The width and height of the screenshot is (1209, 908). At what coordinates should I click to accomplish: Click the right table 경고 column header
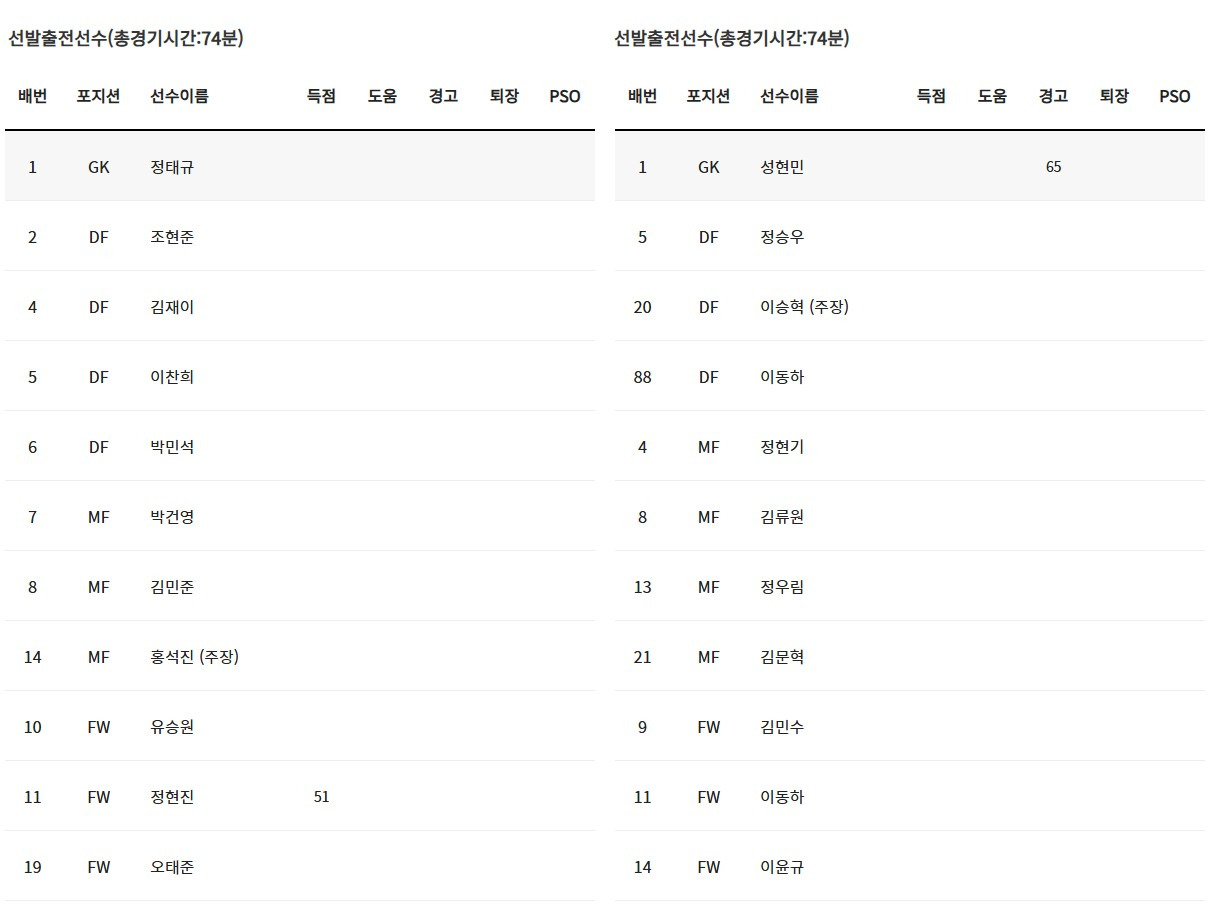tap(1053, 96)
